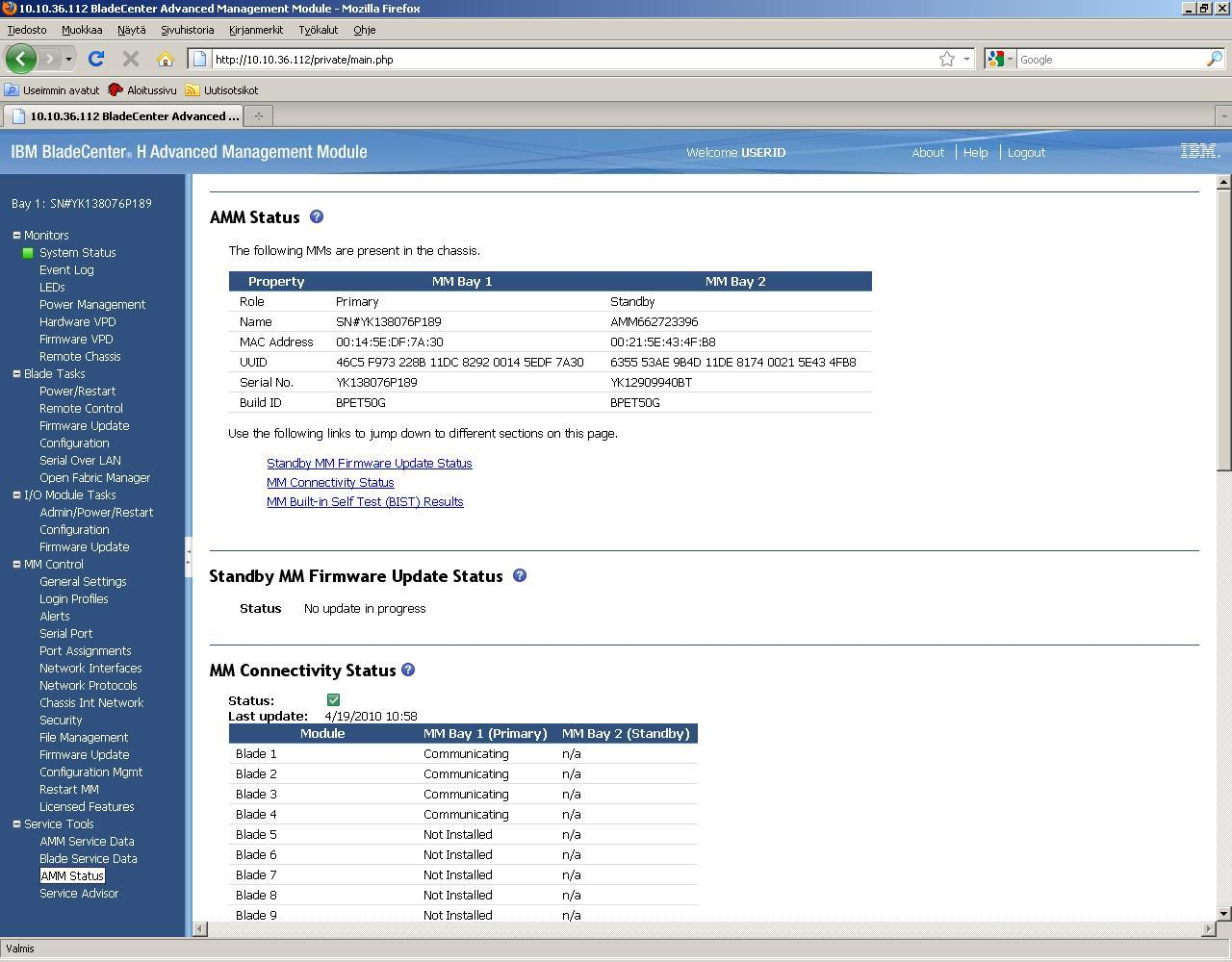
Task: Open the Uutisotsikot feed bookmark
Action: point(221,89)
